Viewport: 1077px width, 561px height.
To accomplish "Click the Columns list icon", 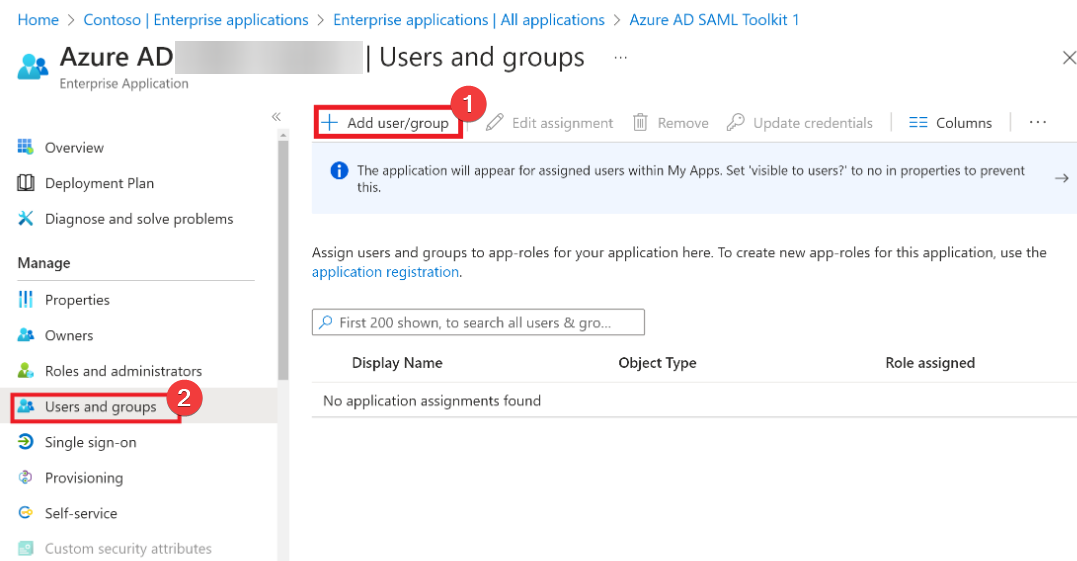I will (918, 122).
